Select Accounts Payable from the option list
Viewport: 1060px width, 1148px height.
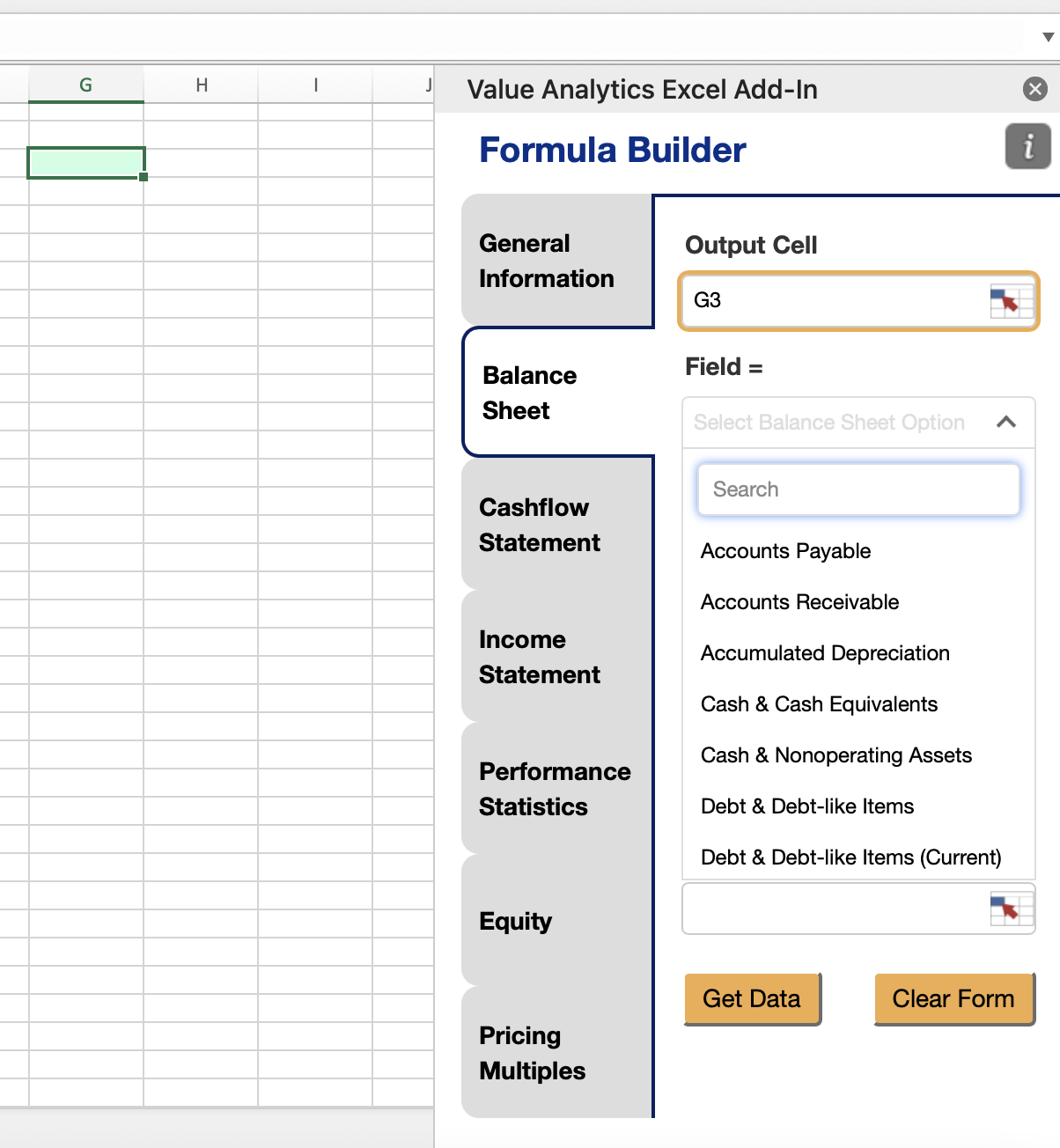785,550
